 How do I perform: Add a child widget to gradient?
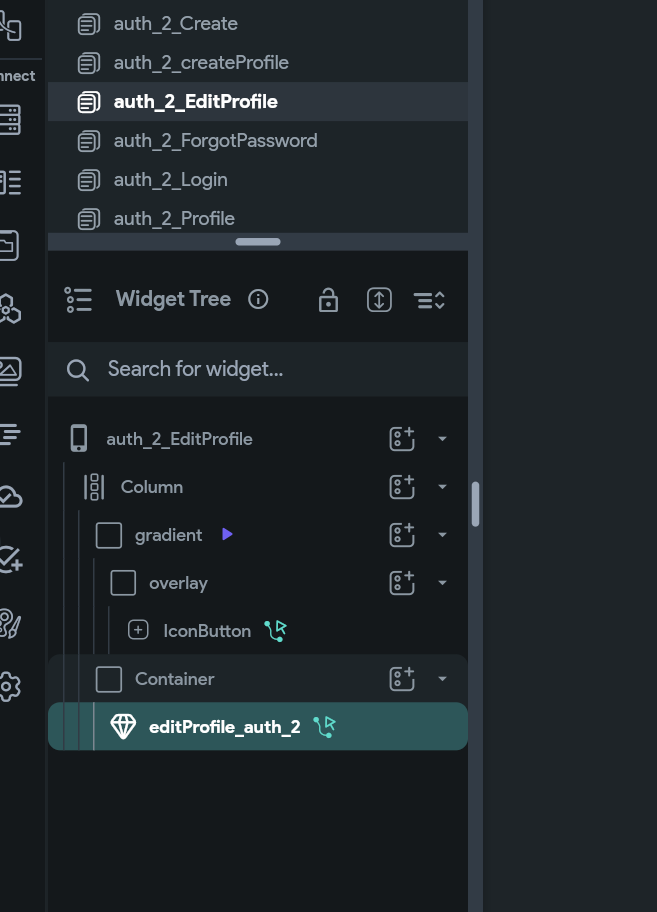[402, 535]
